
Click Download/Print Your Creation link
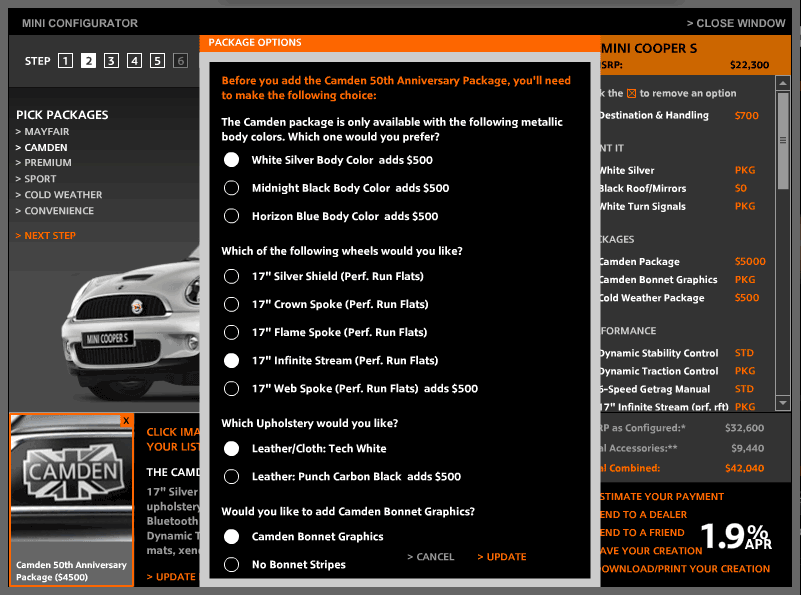click(685, 568)
